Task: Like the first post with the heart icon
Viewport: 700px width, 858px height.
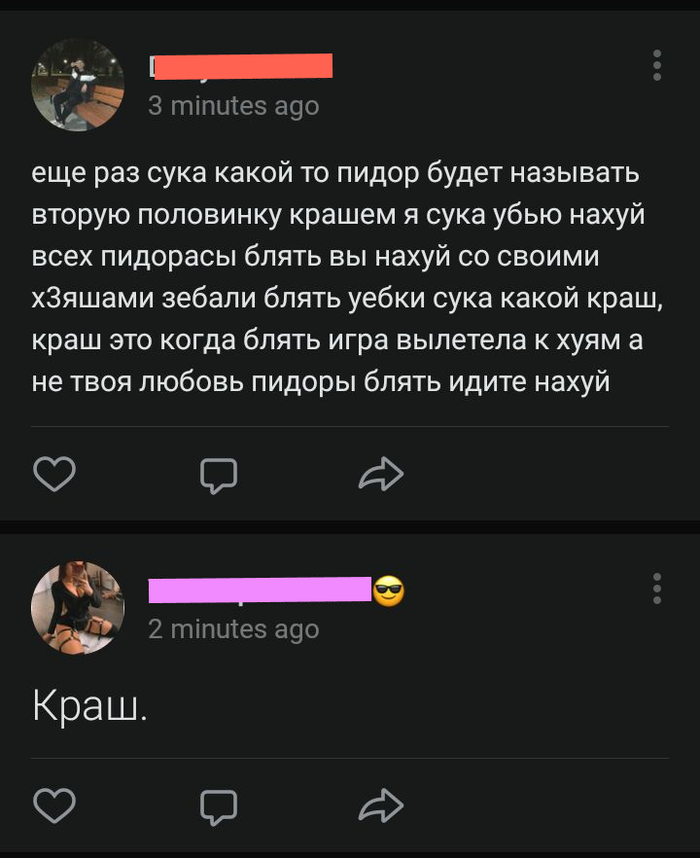Action: 55,474
